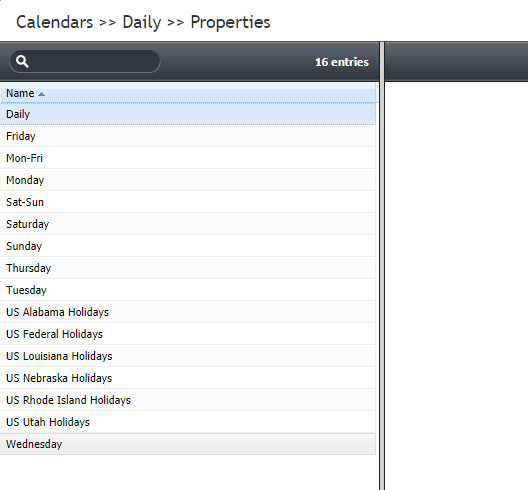Pick the Saturday calendar row

coord(188,224)
